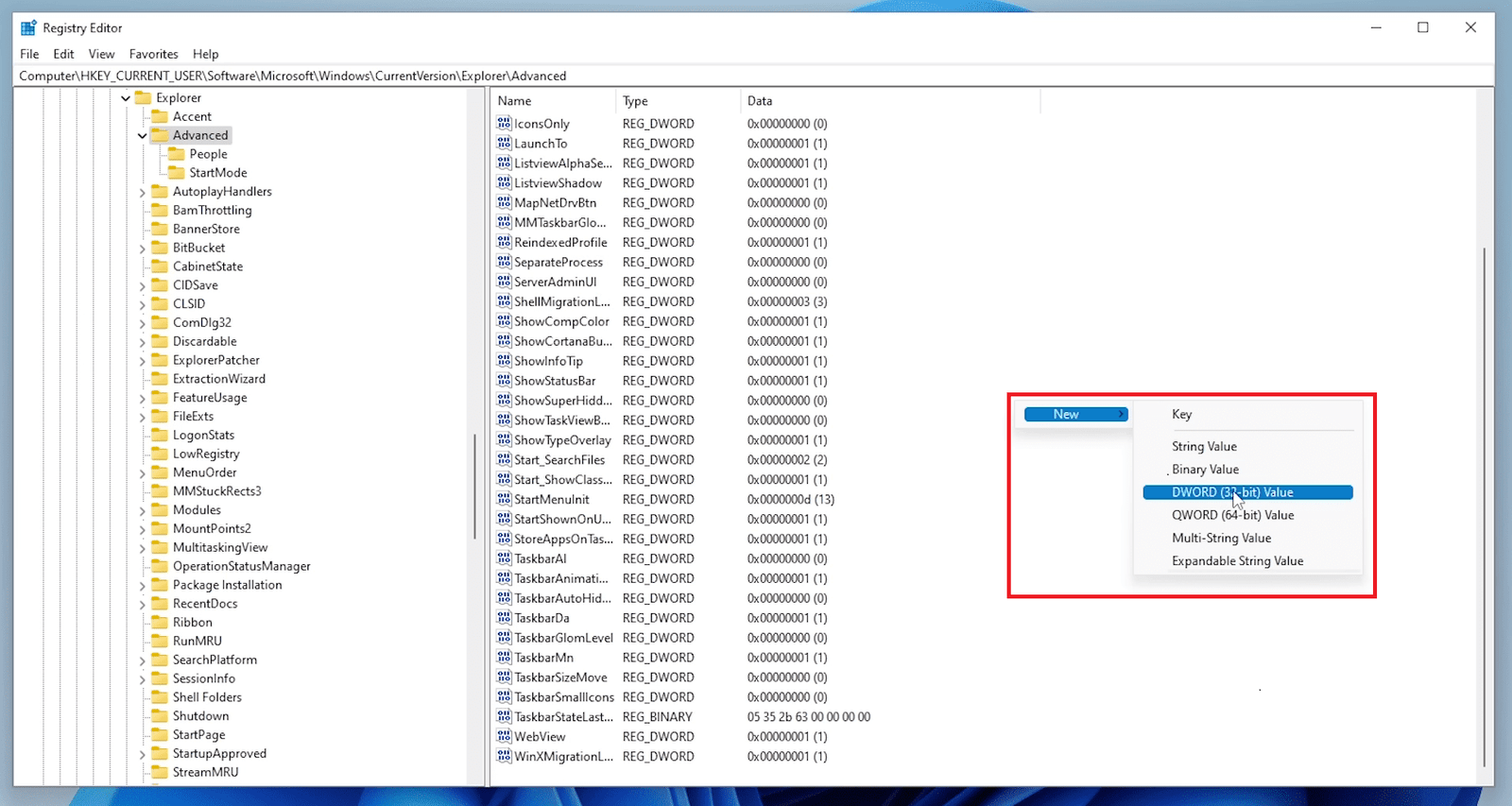1512x806 pixels.
Task: Click the Registry Editor app icon in title bar
Action: (28, 27)
